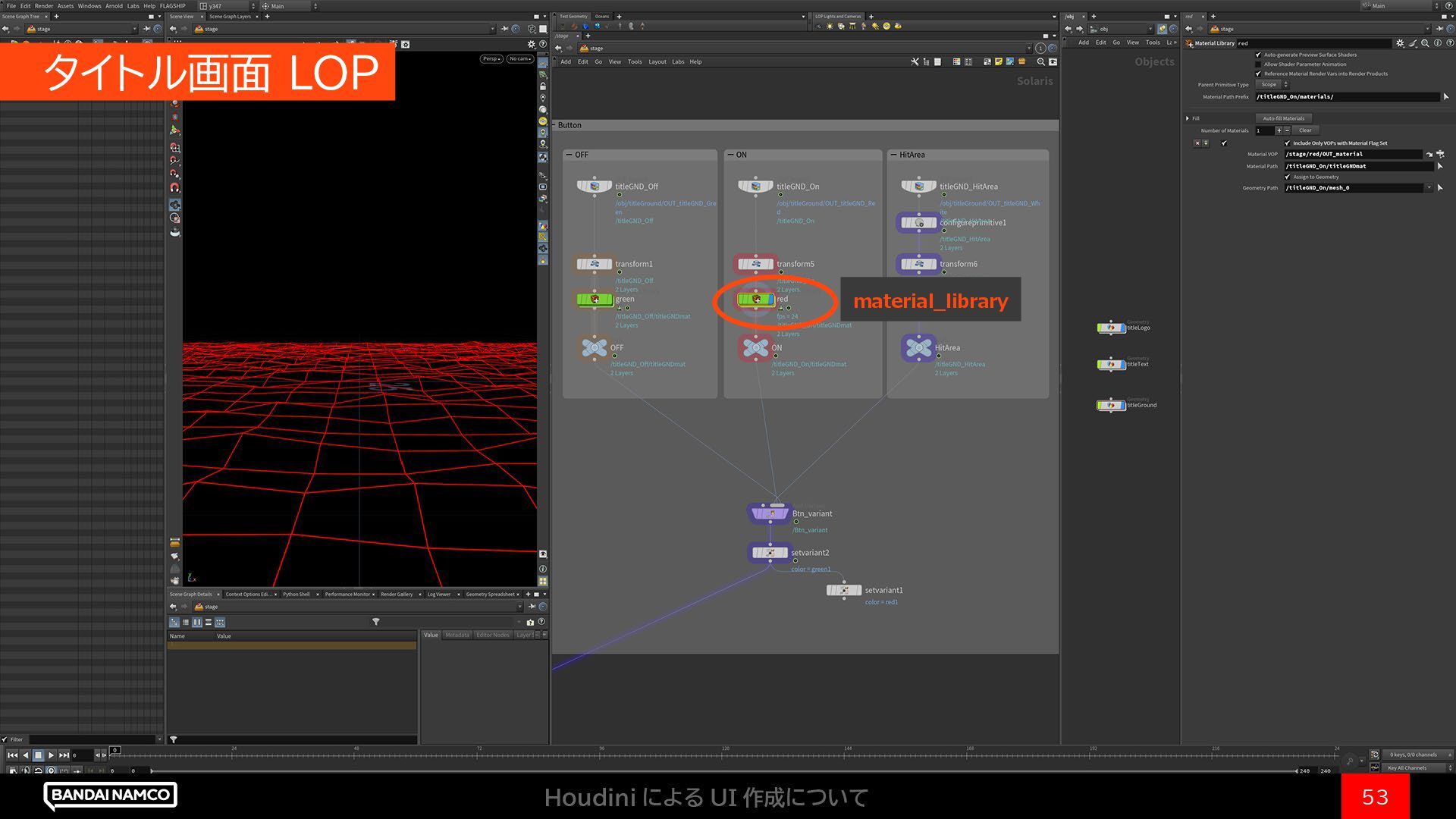Toggle Auto-generate Preview Surface Shaders checkbox
Viewport: 1456px width, 819px height.
tap(1258, 55)
